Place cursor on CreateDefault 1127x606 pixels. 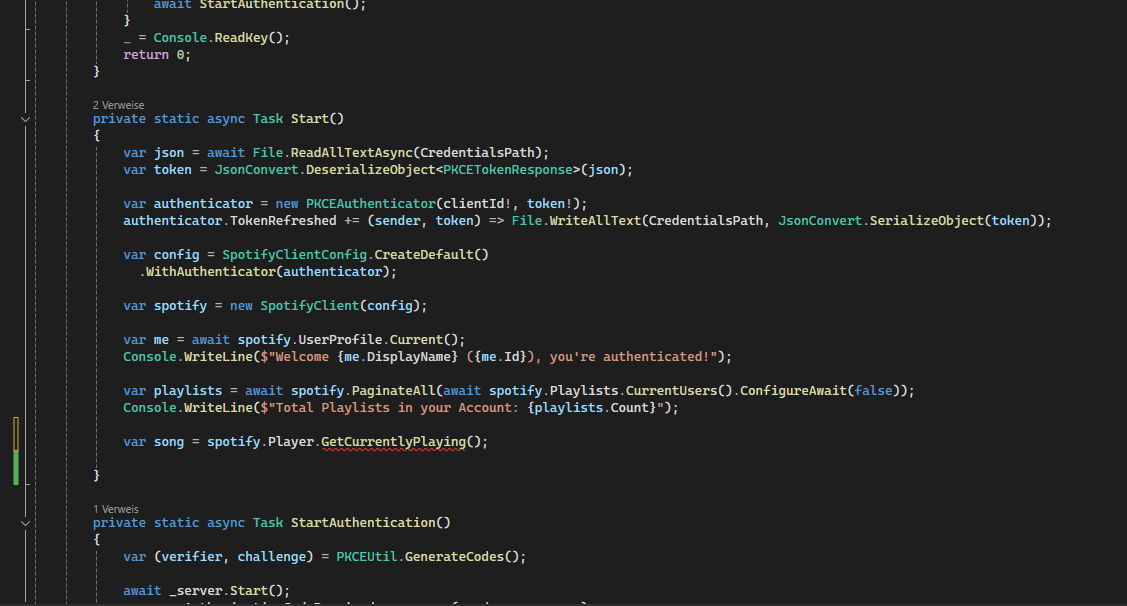tap(424, 254)
